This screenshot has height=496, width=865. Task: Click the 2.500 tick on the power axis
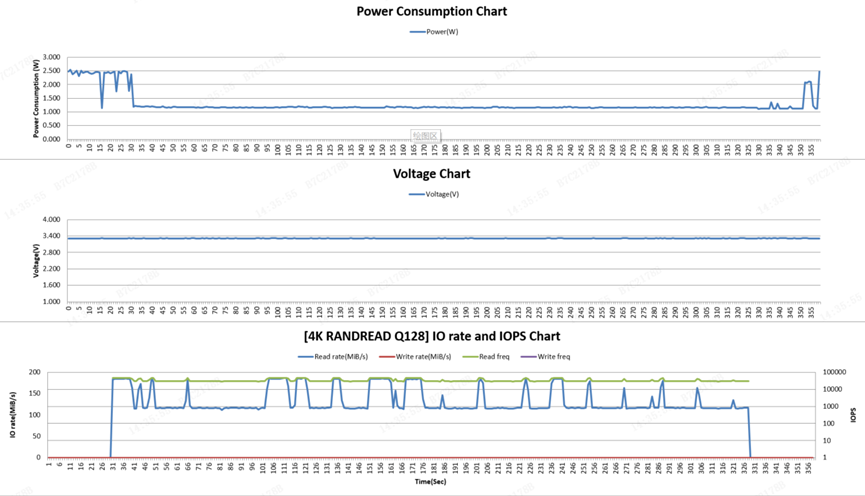[51, 71]
